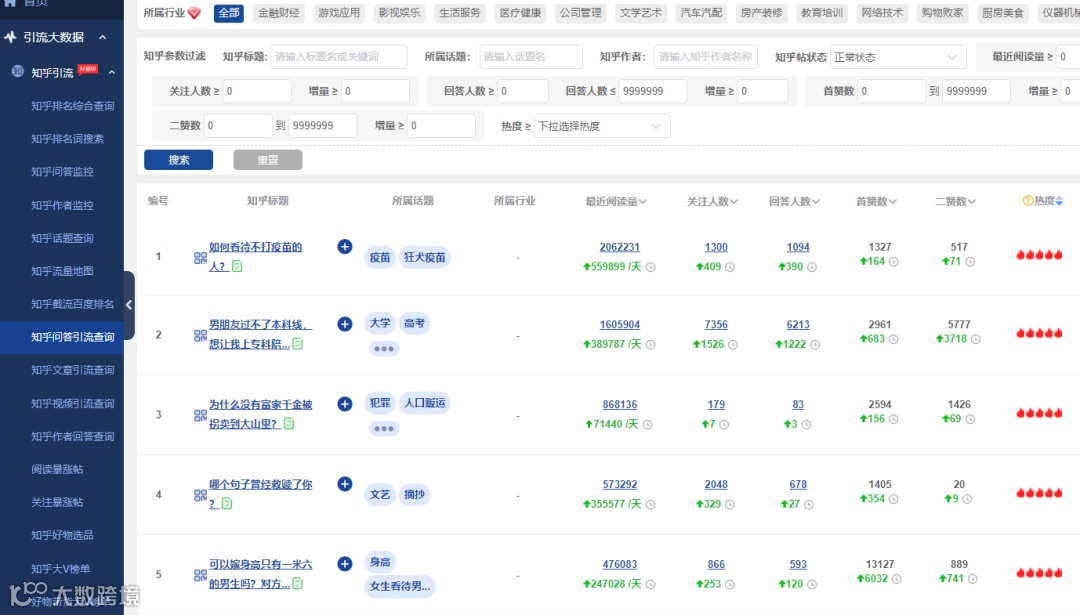Click the 关注人数 ≥ minimum field
This screenshot has height=615, width=1080.
257,91
